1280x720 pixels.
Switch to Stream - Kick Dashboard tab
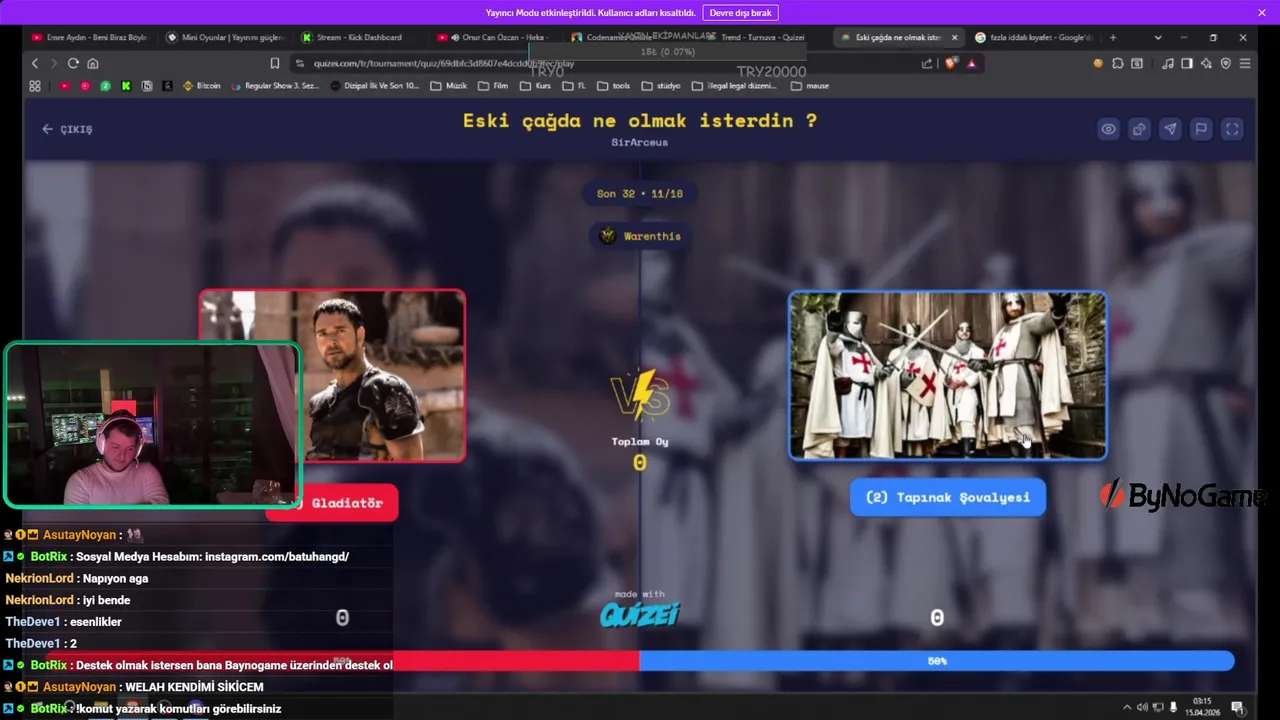[360, 37]
